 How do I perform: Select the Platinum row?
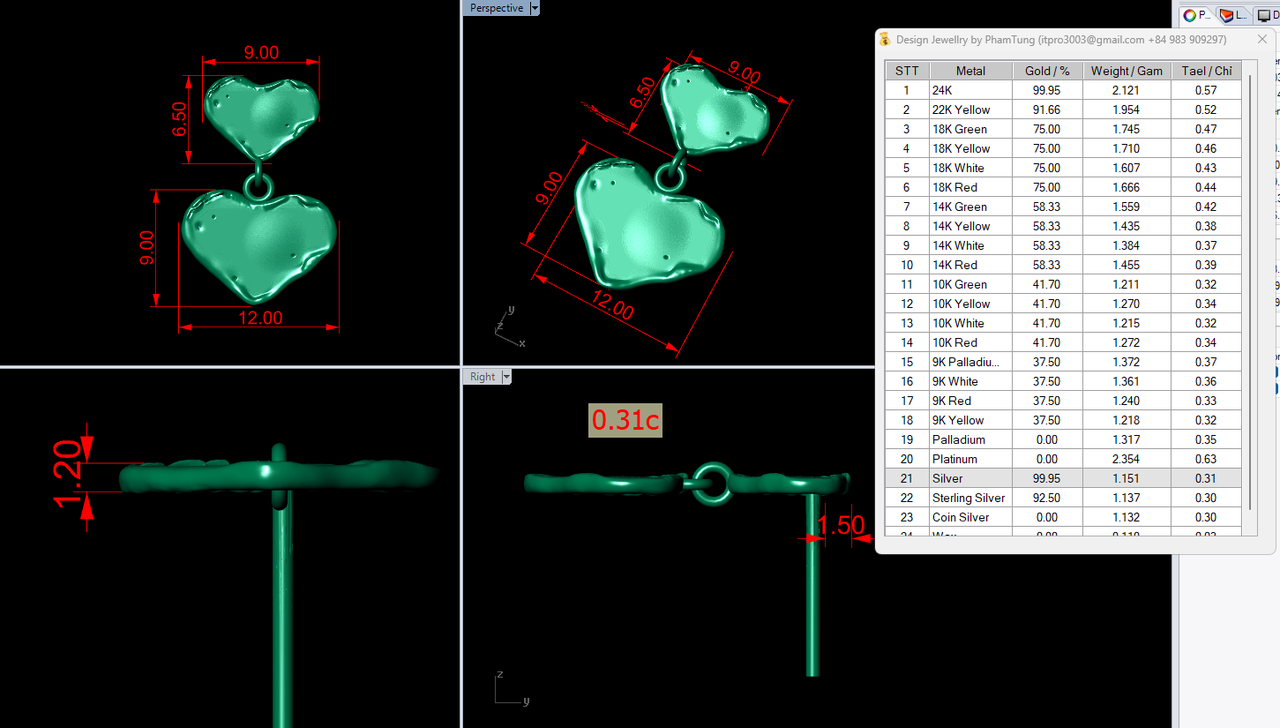coord(1064,459)
